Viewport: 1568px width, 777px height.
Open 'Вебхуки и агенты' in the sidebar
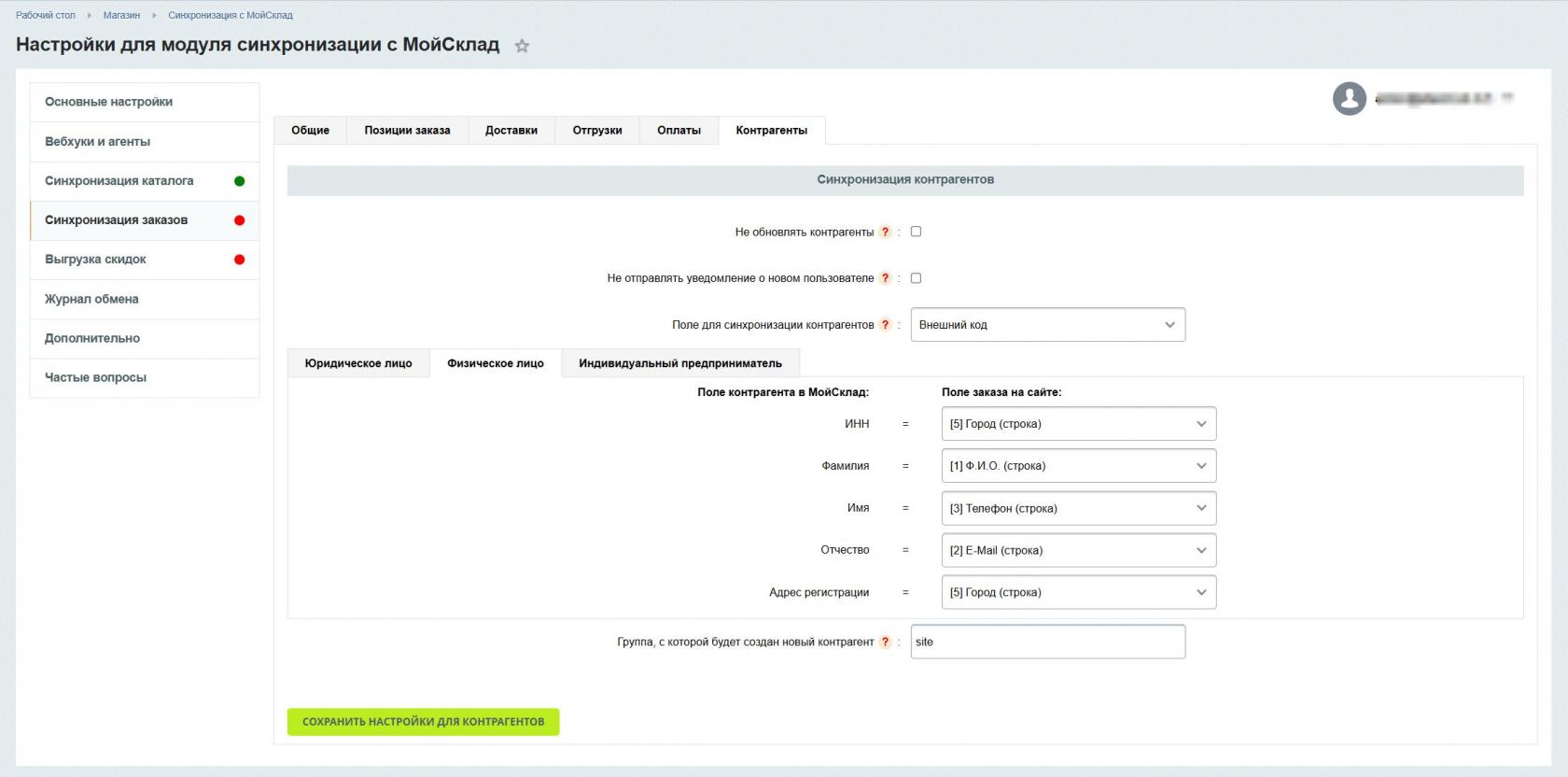[145, 142]
